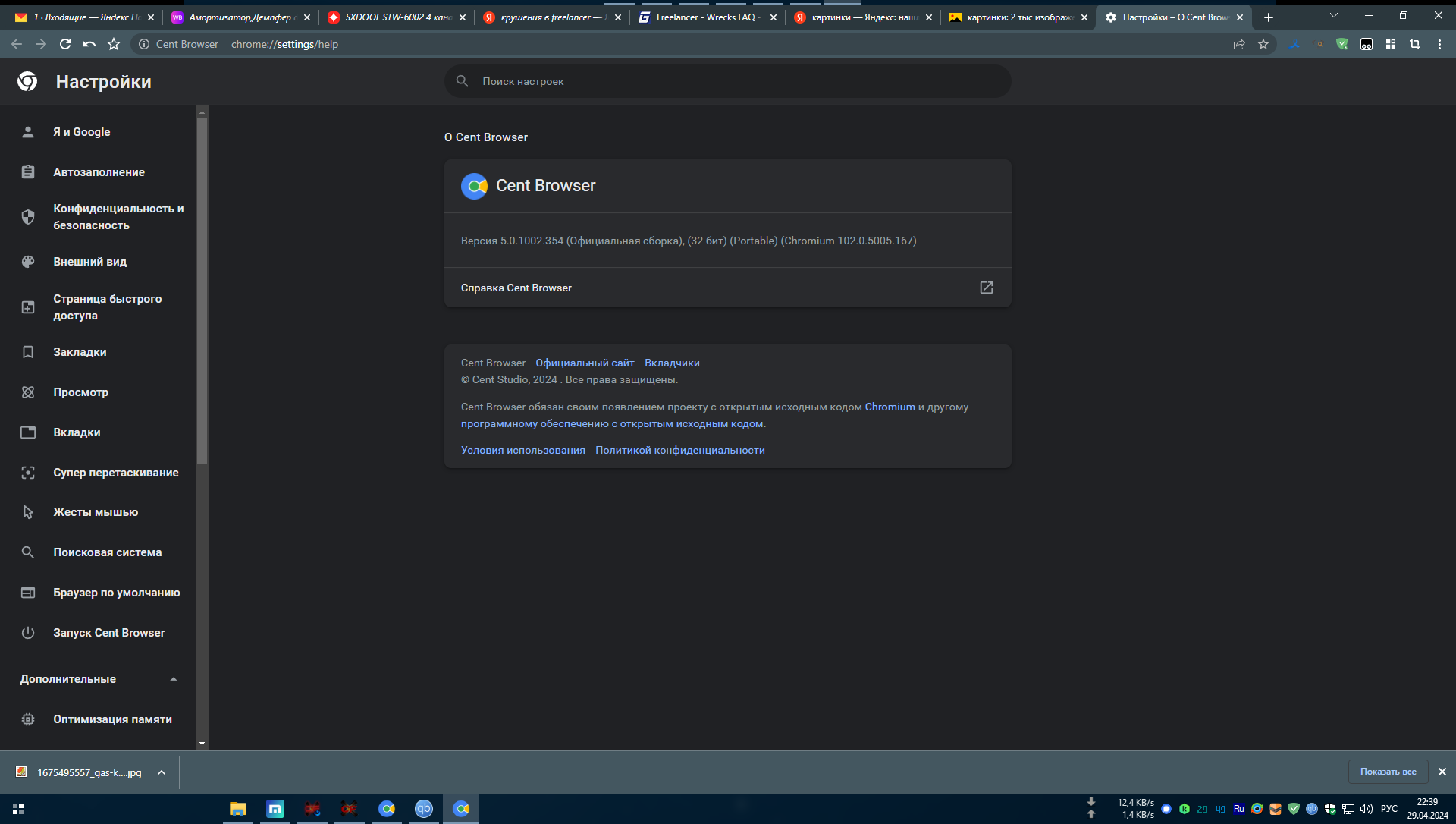This screenshot has width=1456, height=824.
Task: Click the Браузер по умолчанию icon
Action: tap(28, 593)
